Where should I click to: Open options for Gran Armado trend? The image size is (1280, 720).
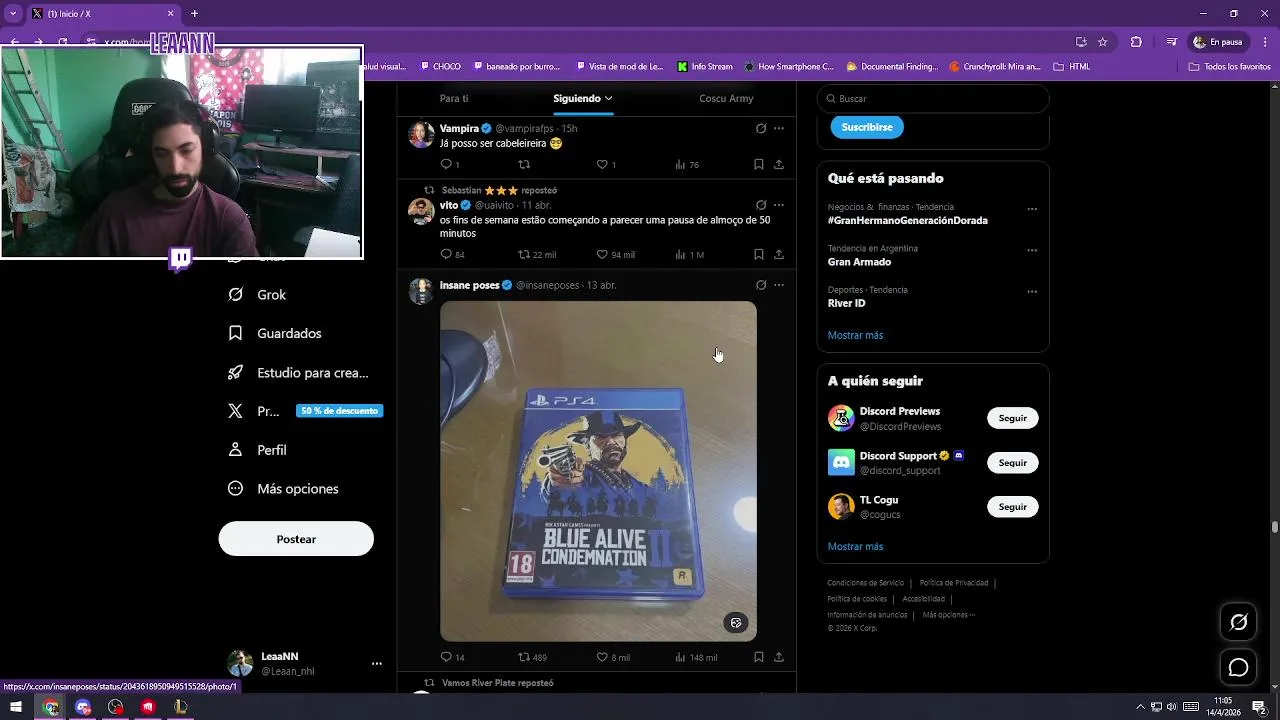pos(1032,250)
